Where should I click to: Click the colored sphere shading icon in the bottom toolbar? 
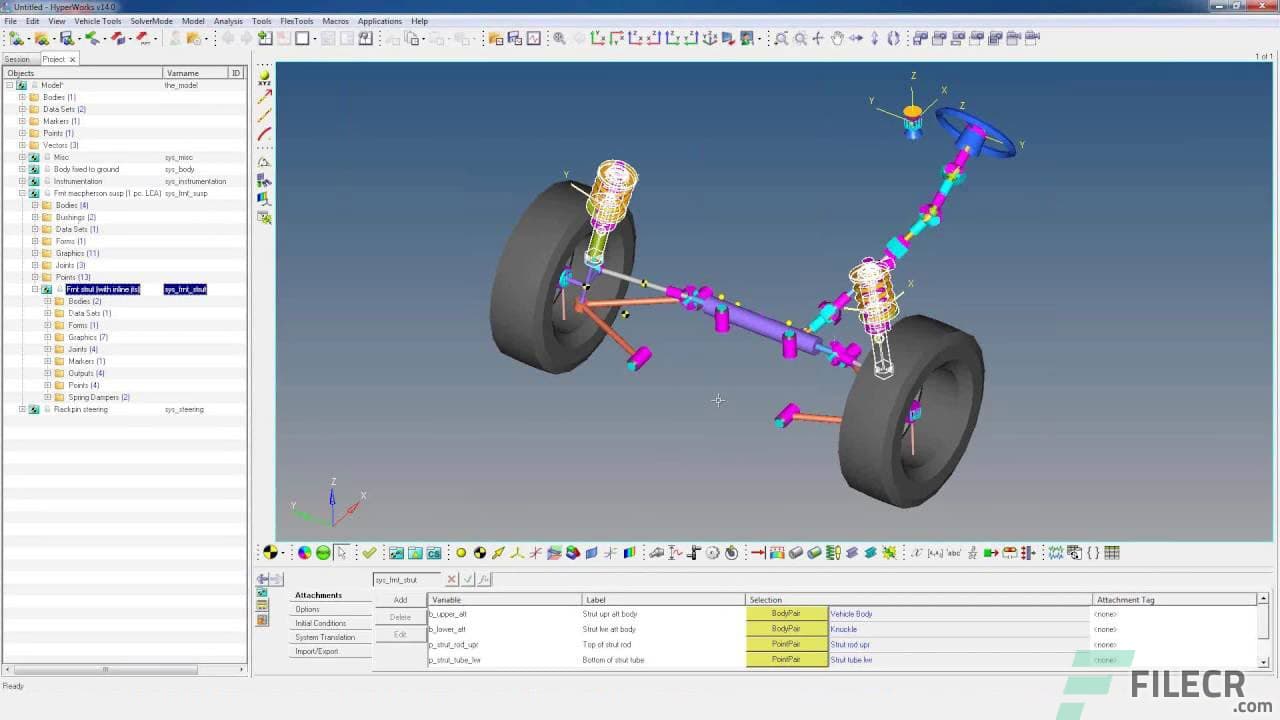point(303,551)
